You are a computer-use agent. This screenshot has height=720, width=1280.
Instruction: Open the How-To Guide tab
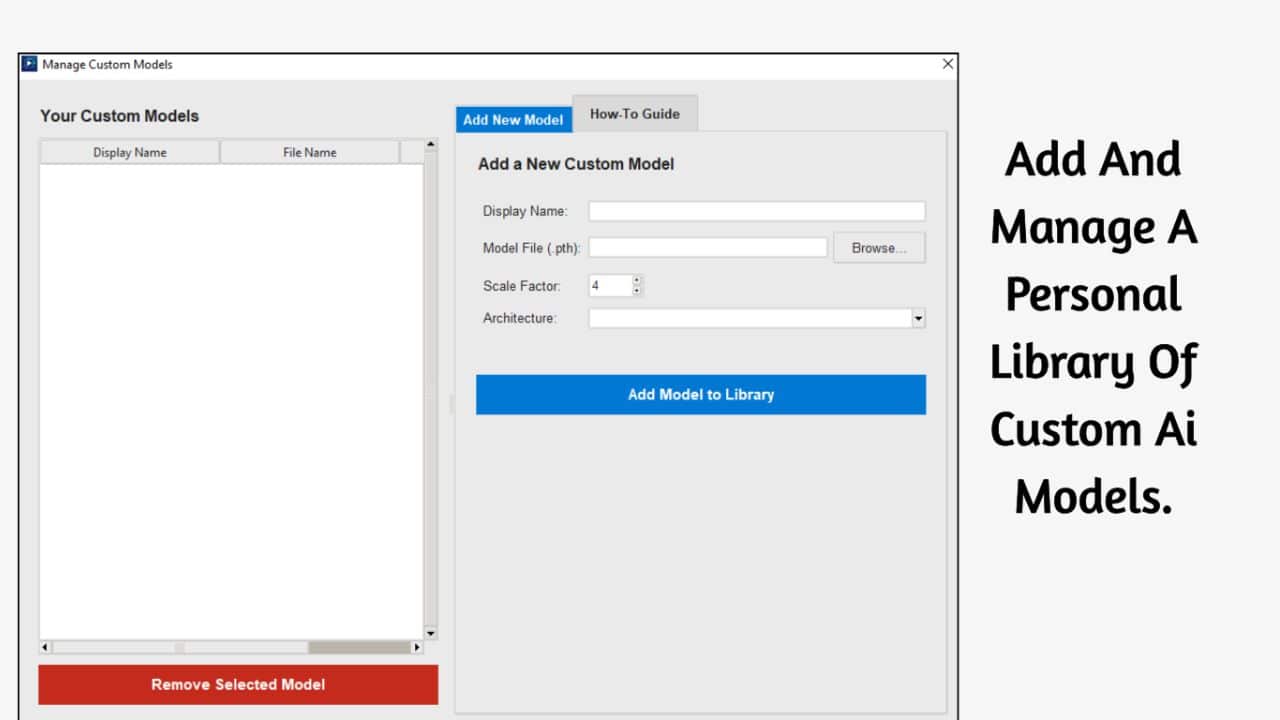[x=634, y=114]
